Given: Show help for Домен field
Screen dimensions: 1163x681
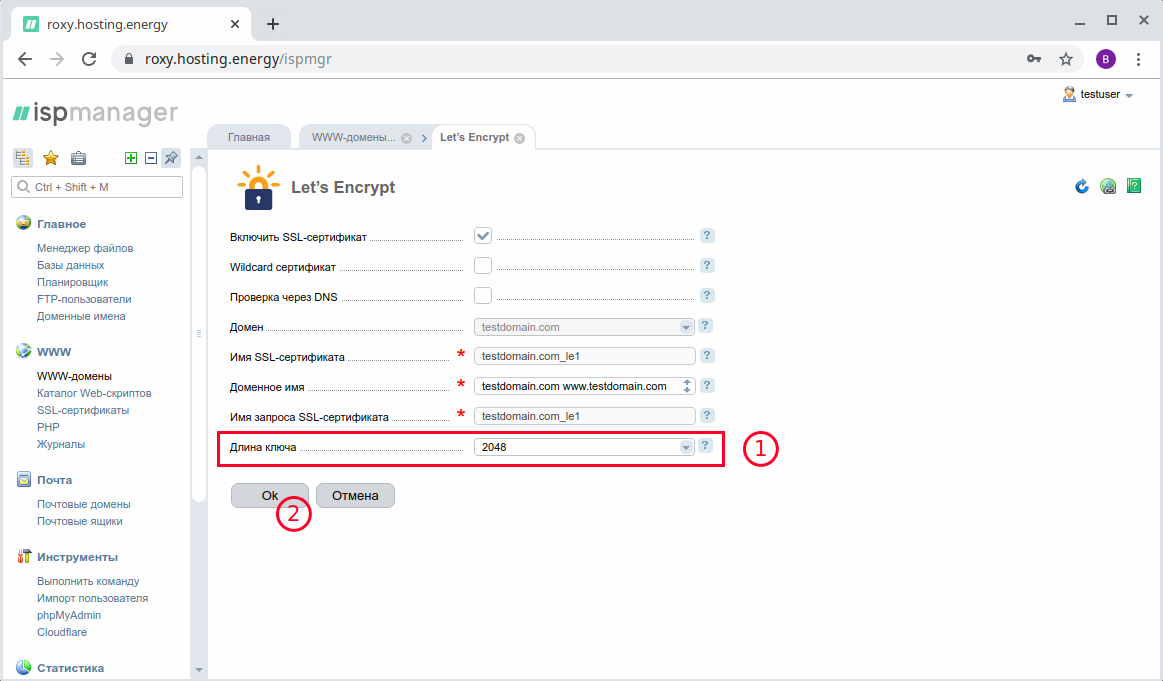Looking at the screenshot, I should click(705, 326).
